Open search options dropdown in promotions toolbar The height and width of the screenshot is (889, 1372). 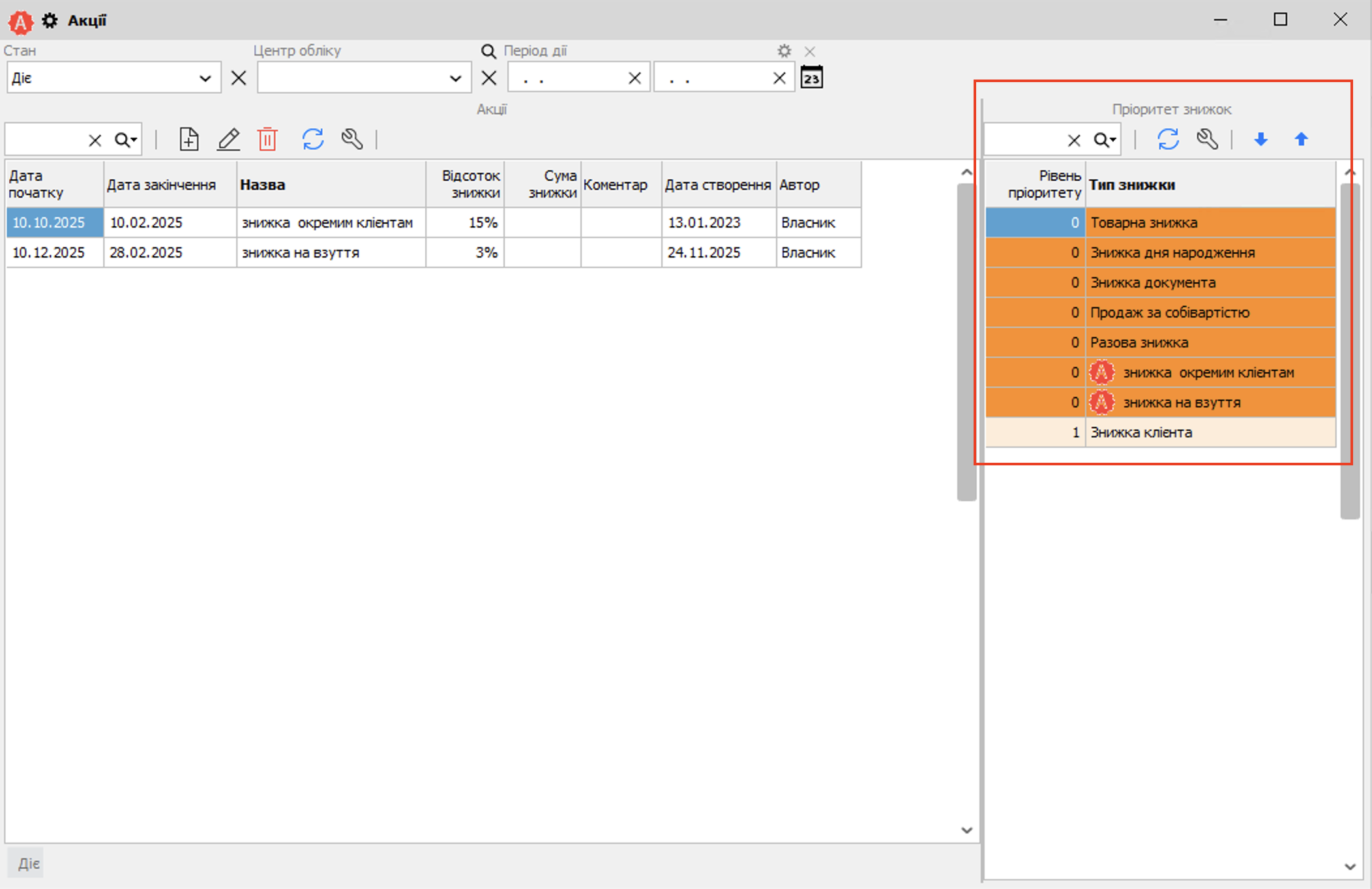click(127, 140)
